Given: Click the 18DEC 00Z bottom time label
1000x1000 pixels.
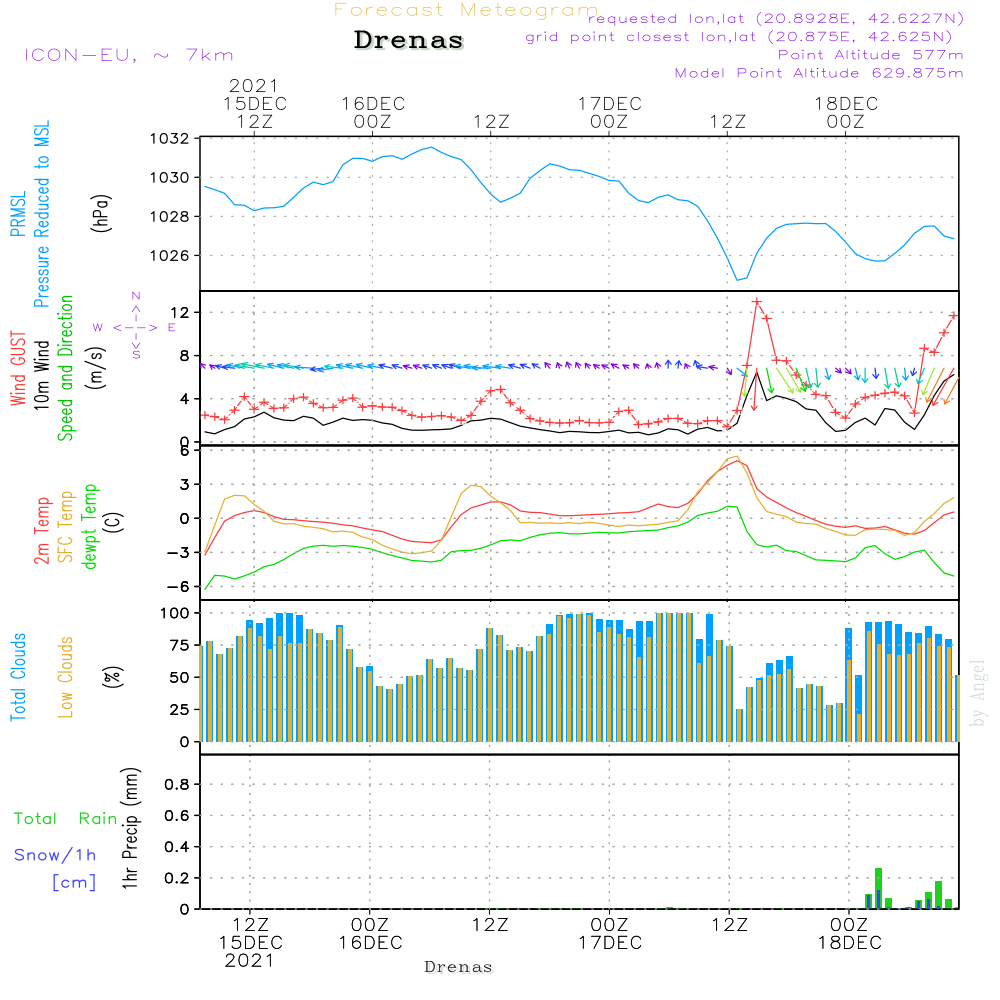Looking at the screenshot, I should [849, 934].
